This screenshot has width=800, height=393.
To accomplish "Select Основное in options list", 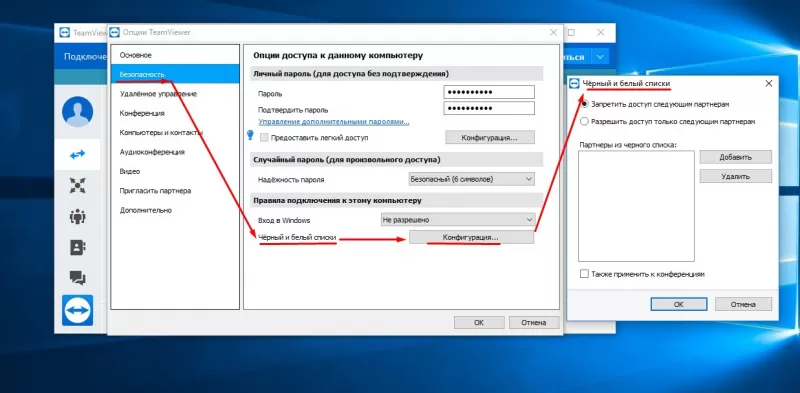I will 175,55.
